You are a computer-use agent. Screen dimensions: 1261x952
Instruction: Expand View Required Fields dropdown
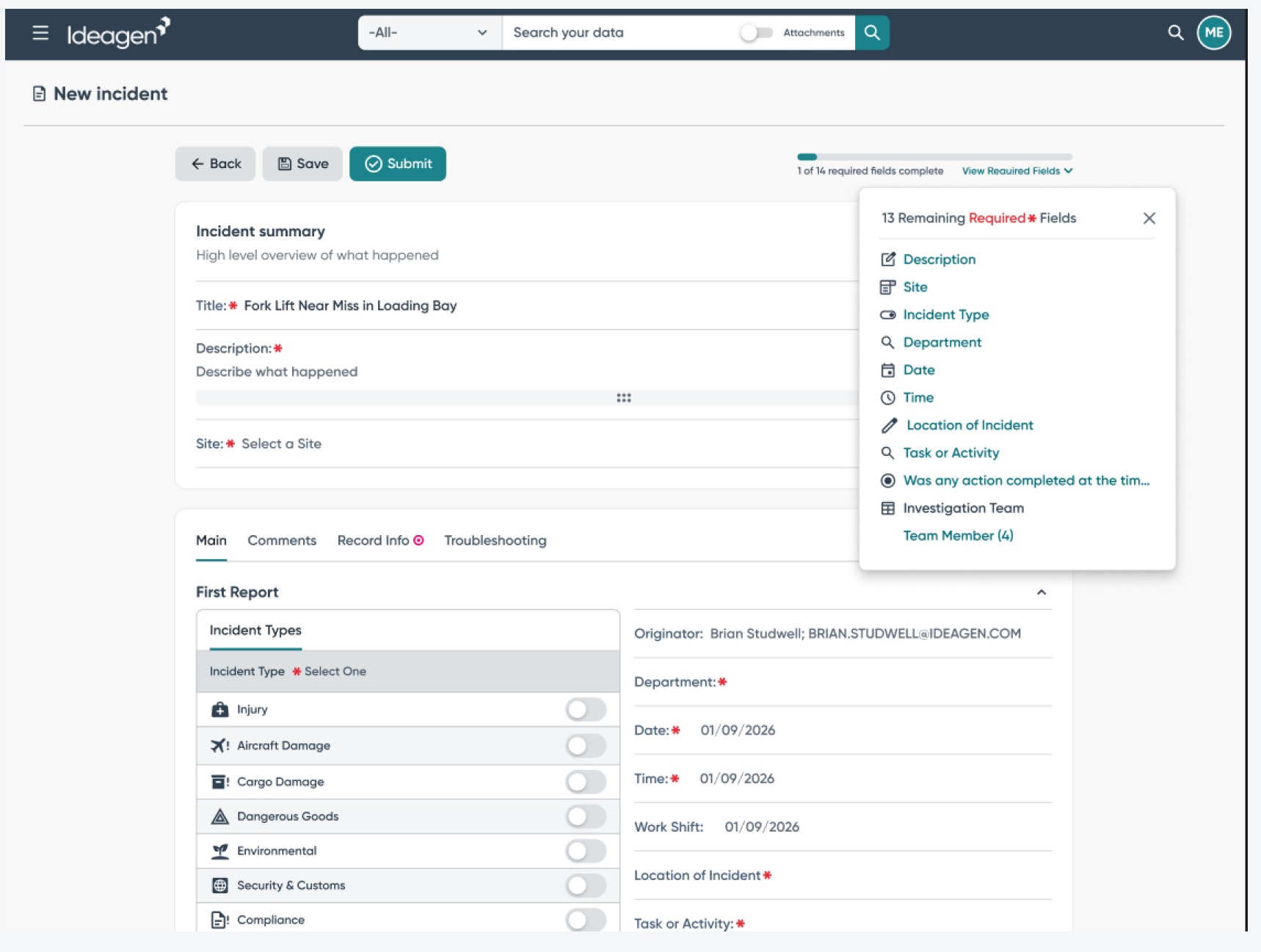(1017, 171)
